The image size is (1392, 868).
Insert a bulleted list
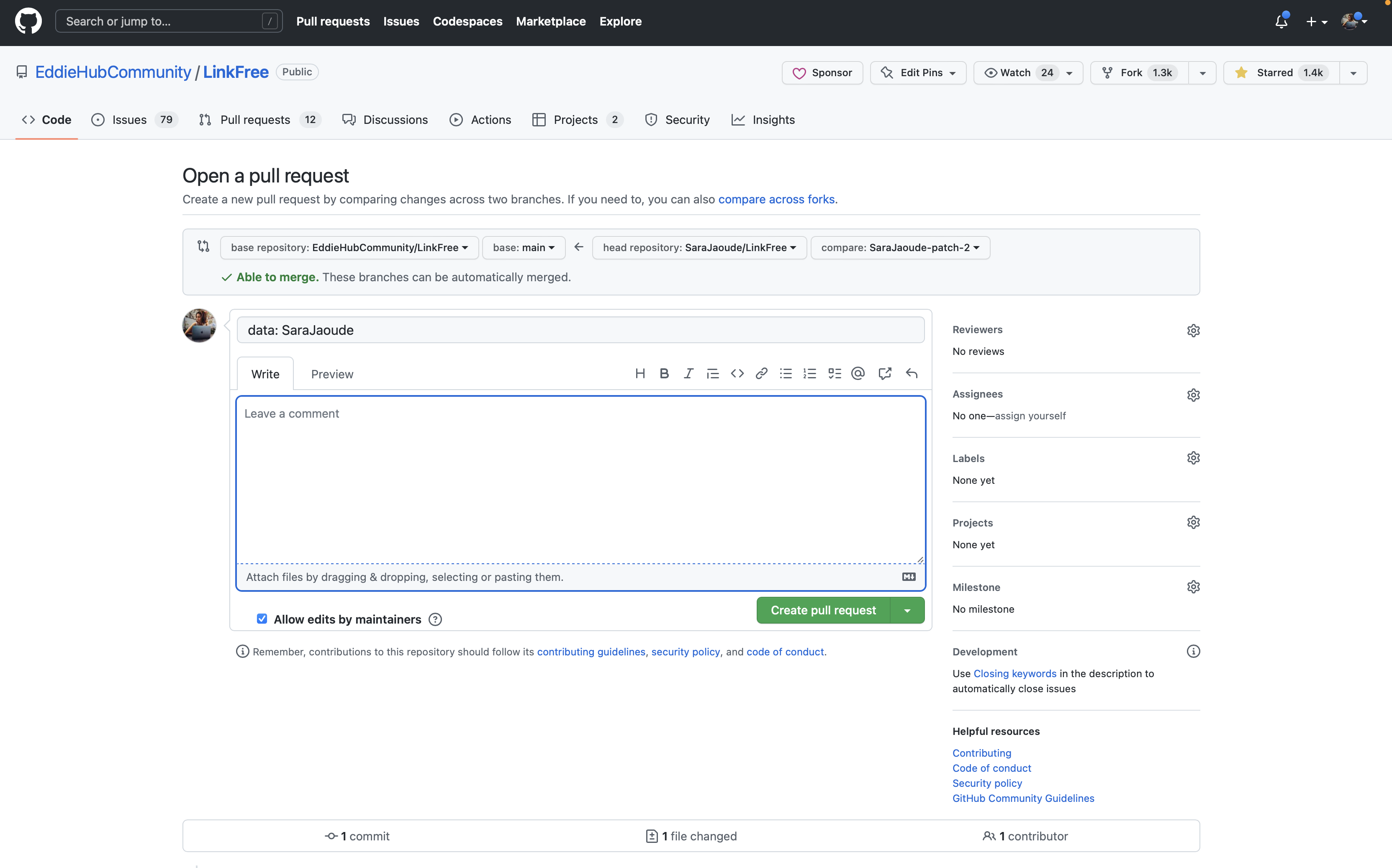(x=786, y=374)
